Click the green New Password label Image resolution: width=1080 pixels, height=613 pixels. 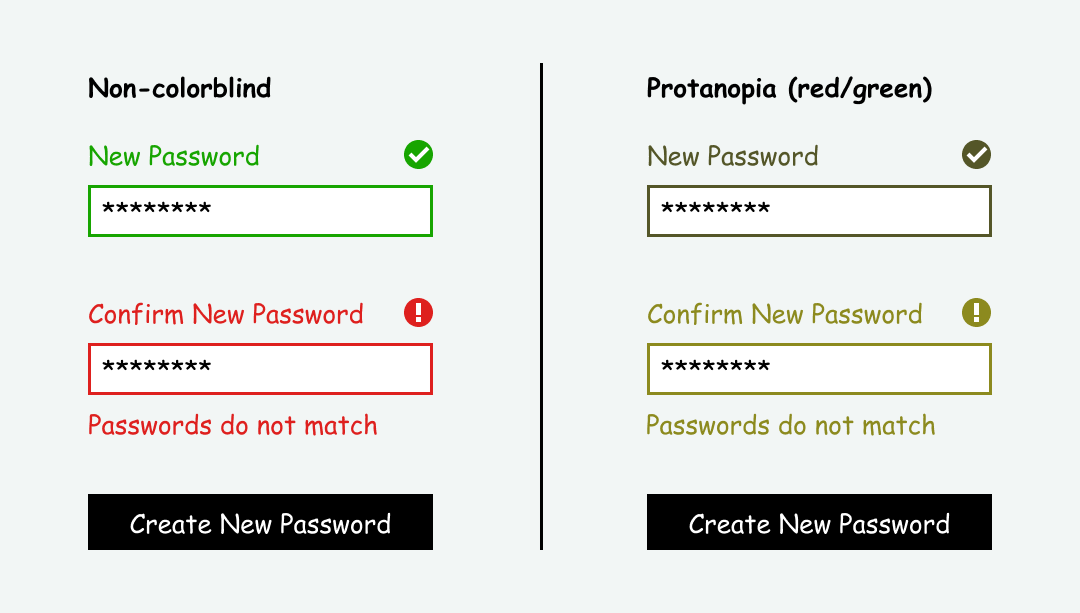tap(174, 156)
